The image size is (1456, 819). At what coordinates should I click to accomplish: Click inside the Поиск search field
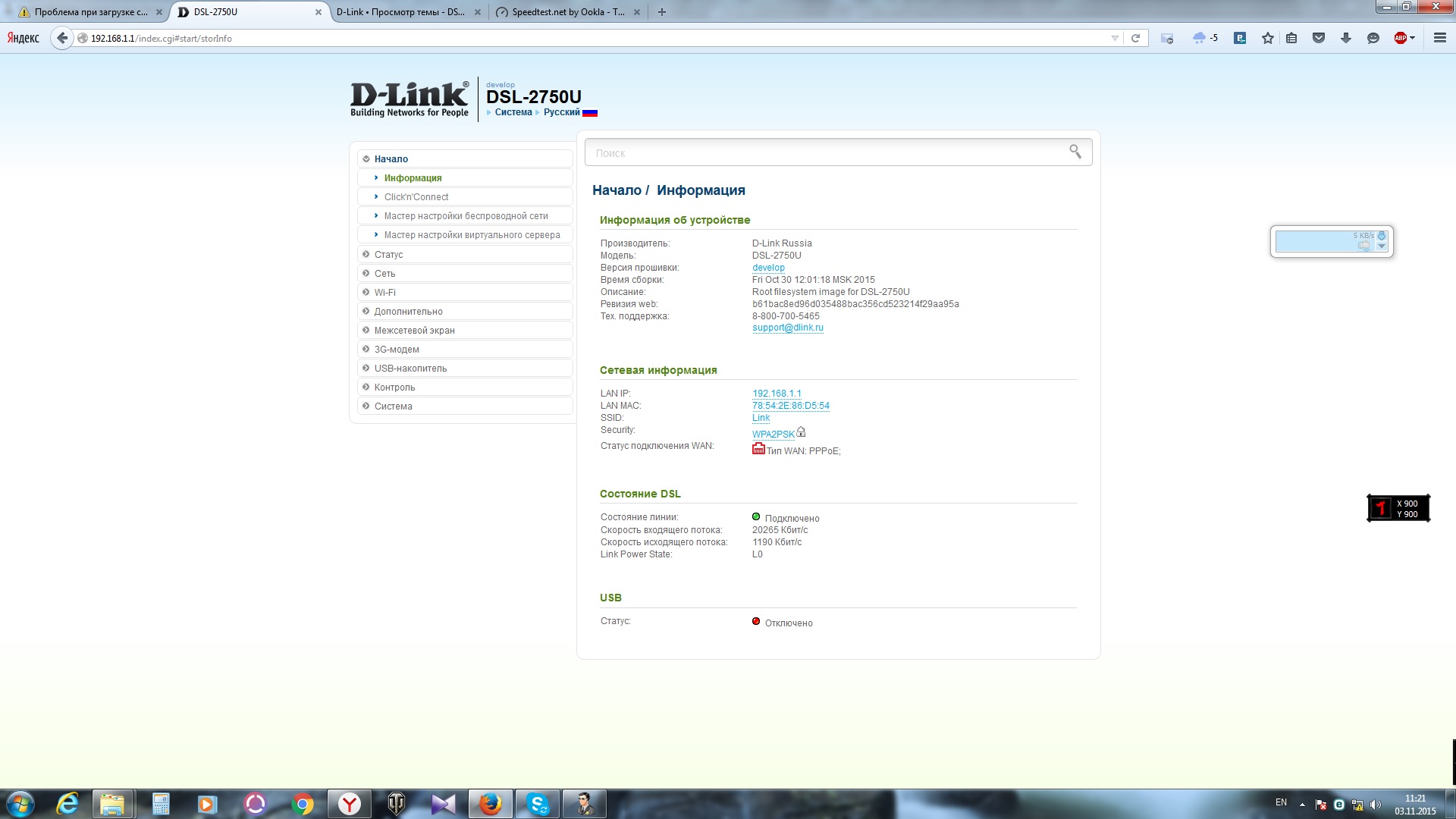[x=827, y=153]
